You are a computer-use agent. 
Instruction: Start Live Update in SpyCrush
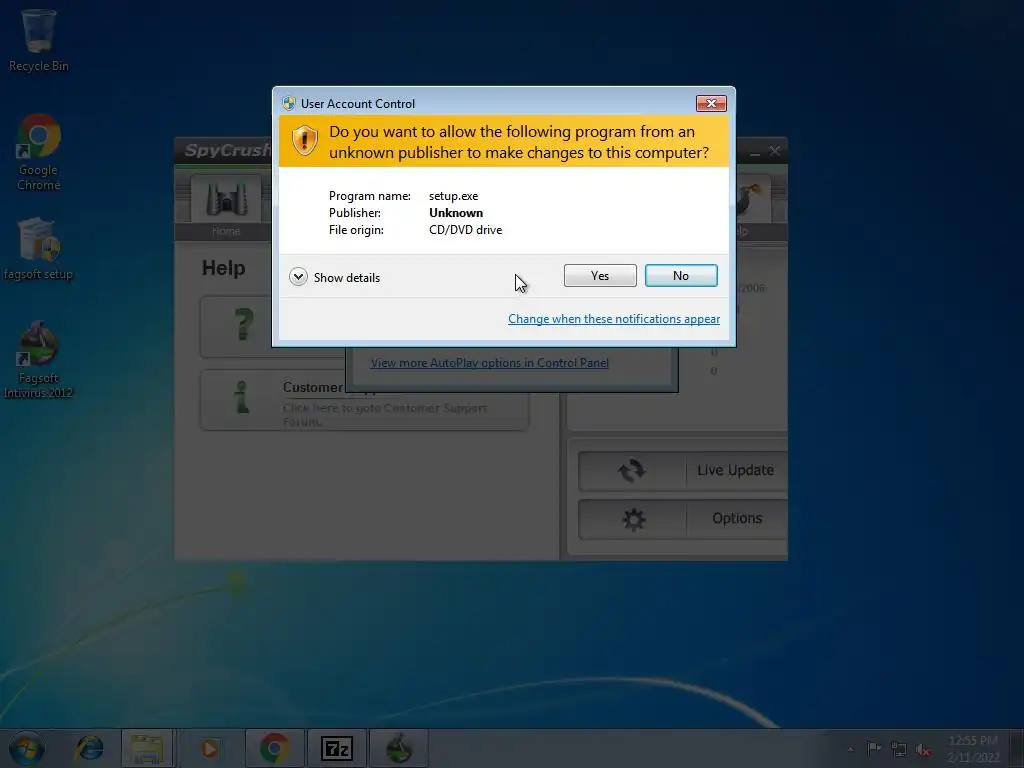tap(682, 470)
